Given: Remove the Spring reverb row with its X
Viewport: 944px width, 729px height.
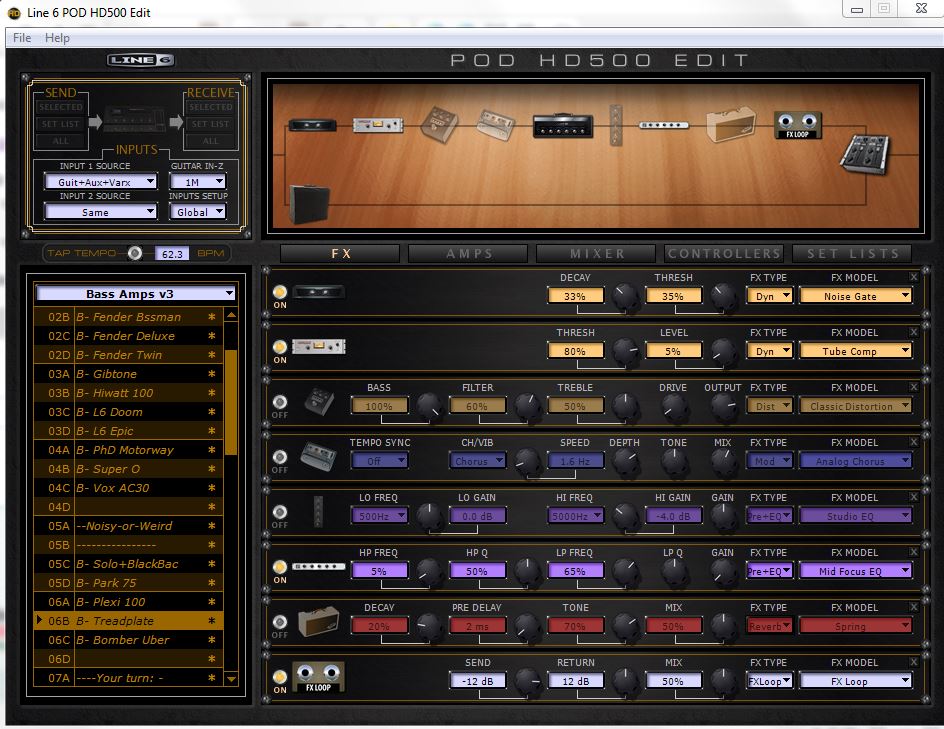Looking at the screenshot, I should click(914, 607).
